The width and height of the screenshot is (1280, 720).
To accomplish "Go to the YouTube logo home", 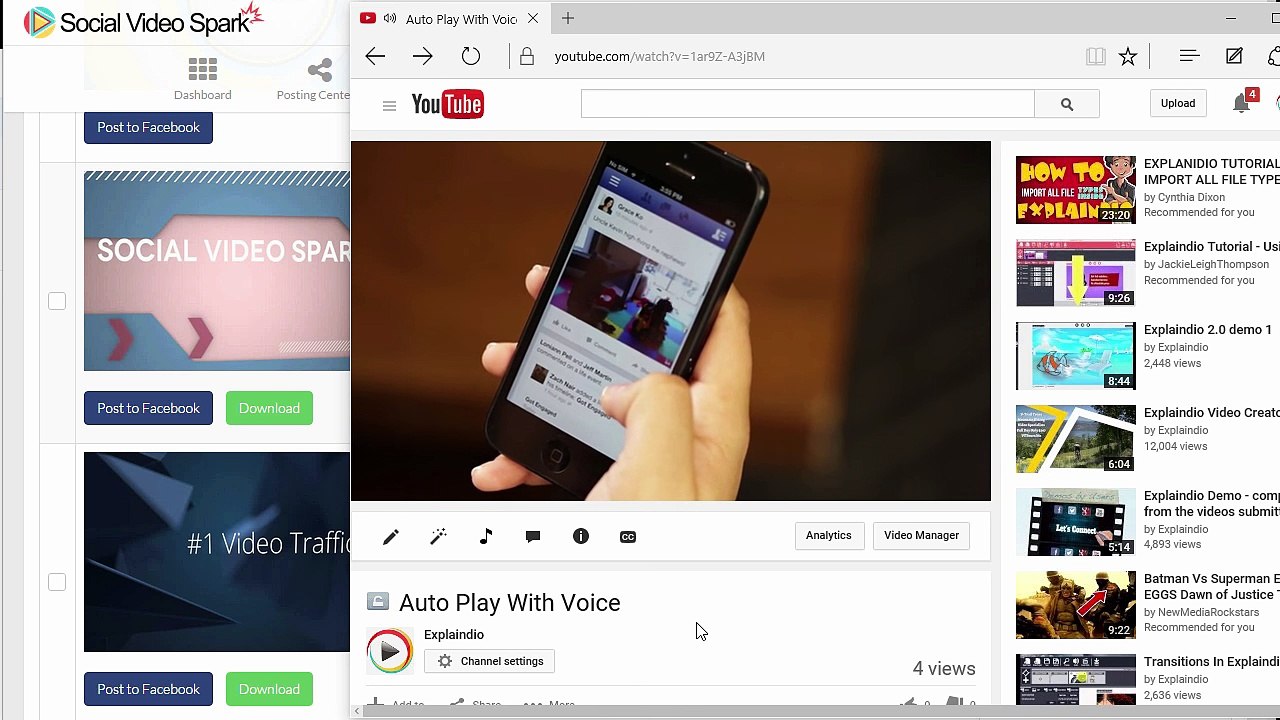I will (448, 104).
